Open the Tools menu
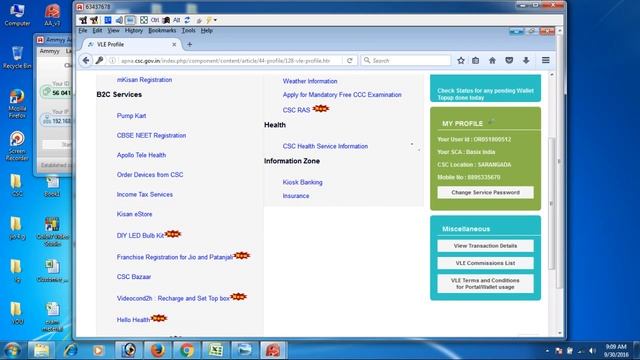640x360 pixels. click(x=189, y=31)
